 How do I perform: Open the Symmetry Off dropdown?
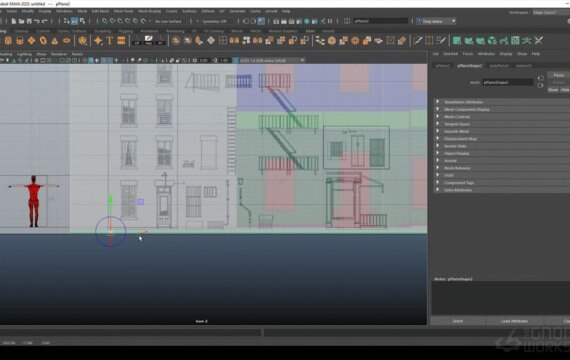(215, 21)
